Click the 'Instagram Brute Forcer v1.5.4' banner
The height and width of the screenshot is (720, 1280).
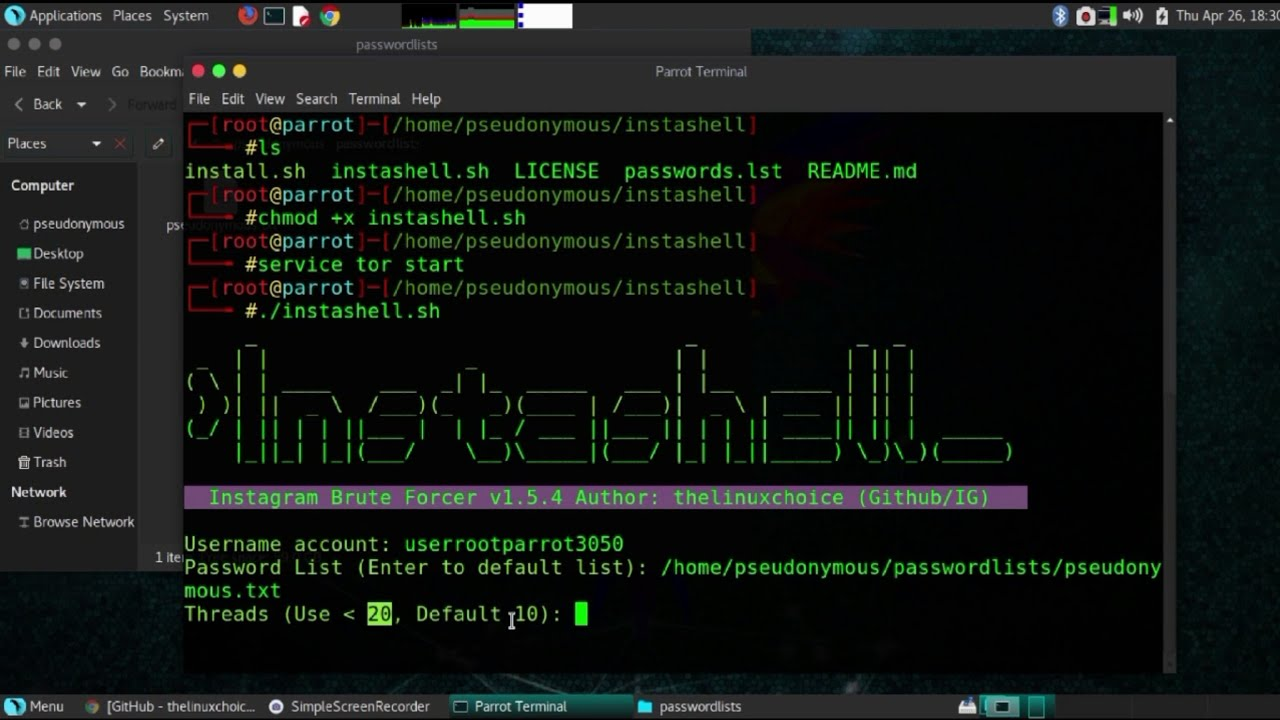605,497
